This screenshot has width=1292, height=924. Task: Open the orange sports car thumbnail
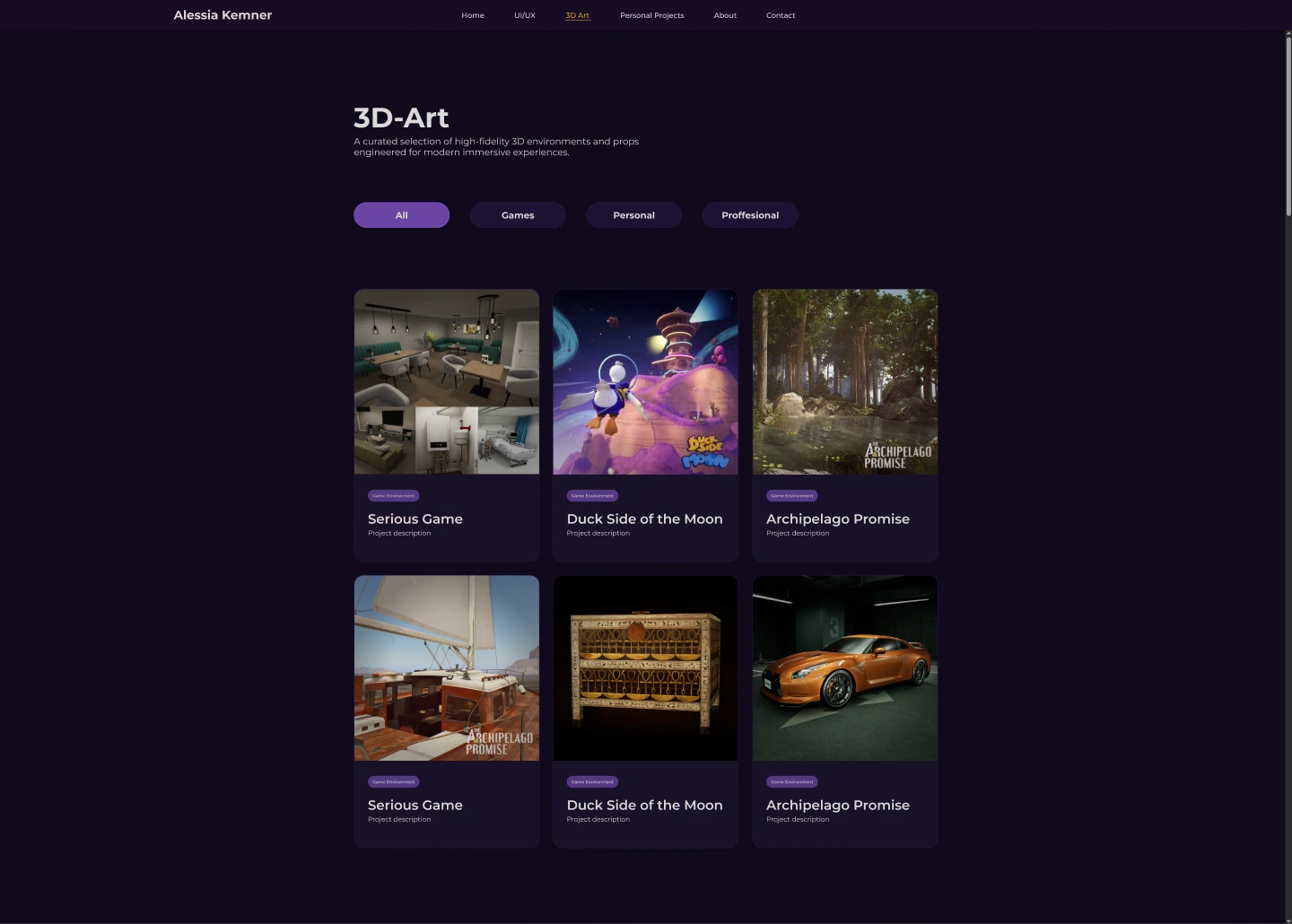(x=845, y=668)
